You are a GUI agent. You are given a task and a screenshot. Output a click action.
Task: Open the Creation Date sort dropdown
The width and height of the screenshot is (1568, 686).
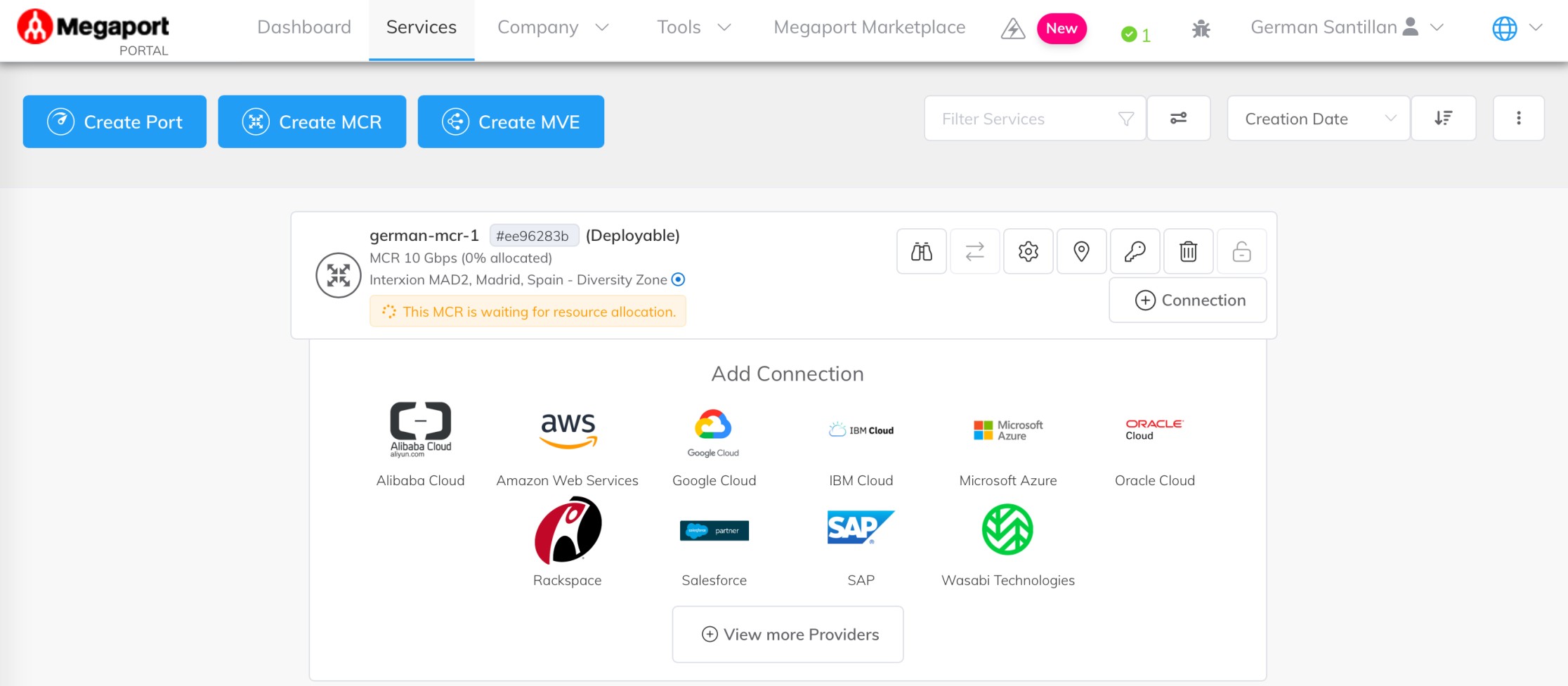[x=1319, y=119]
